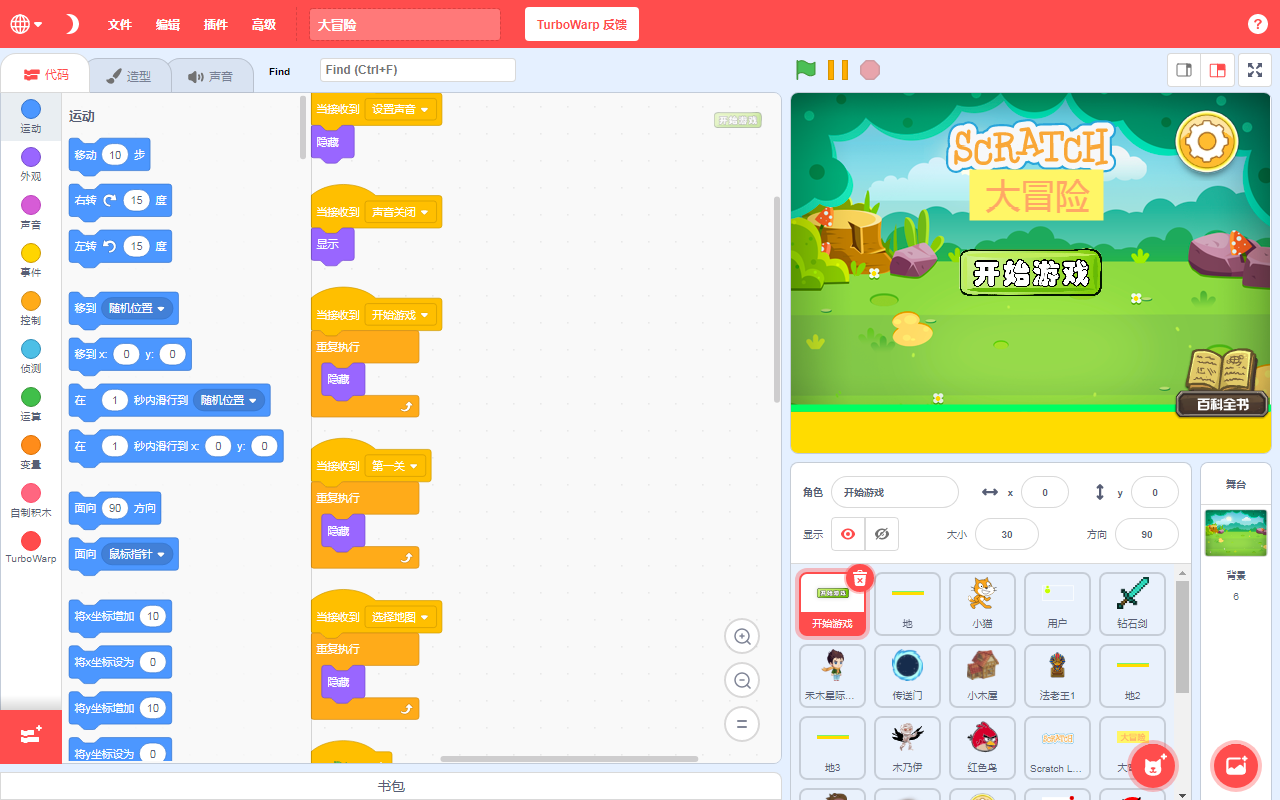Viewport: 1280px width, 800px height.
Task: Switch to large stage layout
Action: coord(1217,70)
